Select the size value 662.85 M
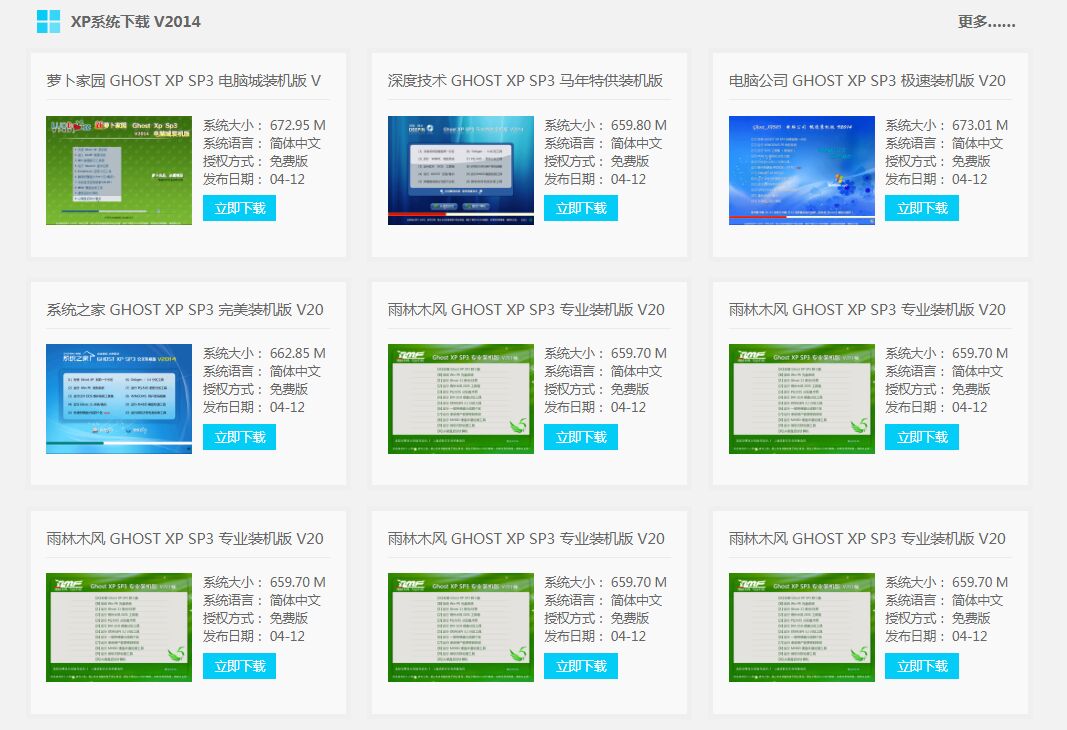Viewport: 1067px width, 730px height. click(x=297, y=353)
